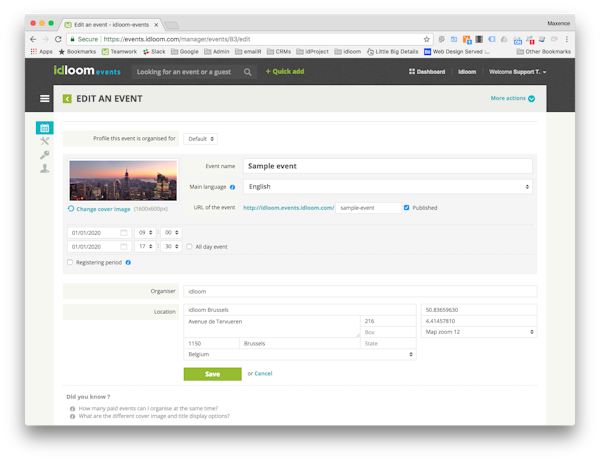Open Teamwork bookmark
600x461 pixels.
(119, 51)
